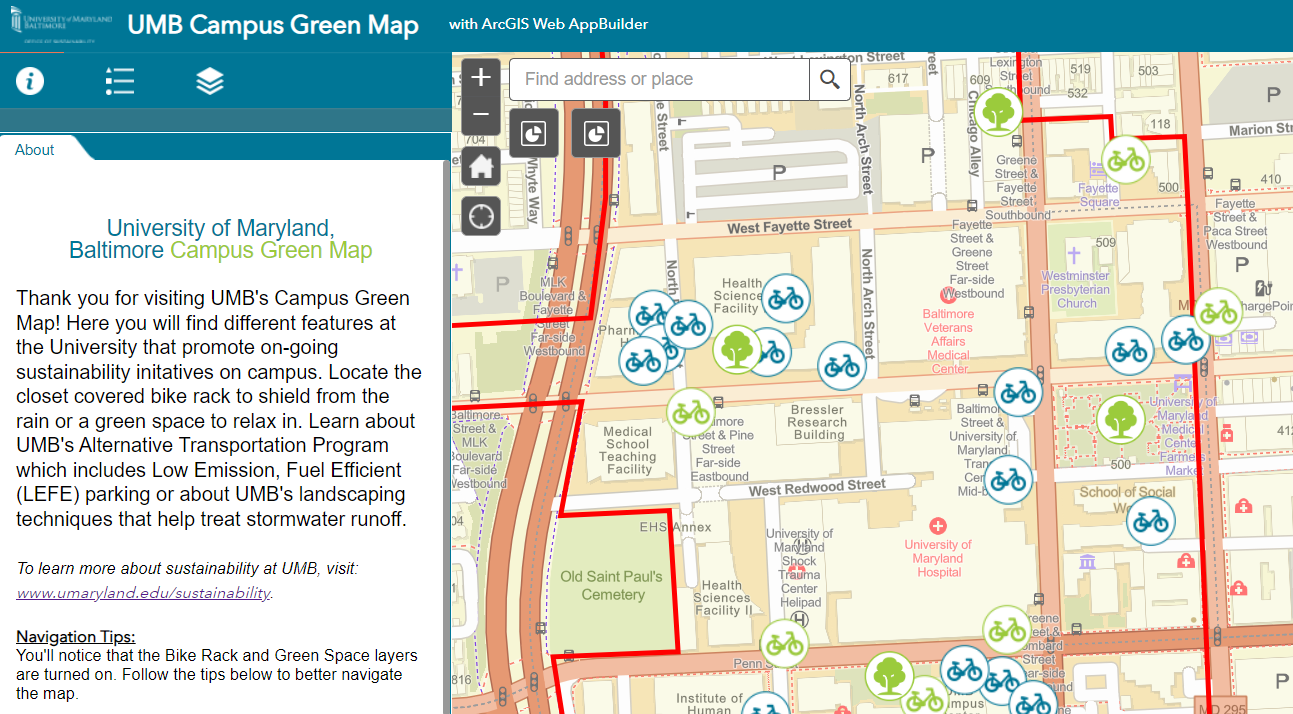Click blue bike marker near Bressler Research Building
The height and width of the screenshot is (714, 1293).
click(x=842, y=366)
